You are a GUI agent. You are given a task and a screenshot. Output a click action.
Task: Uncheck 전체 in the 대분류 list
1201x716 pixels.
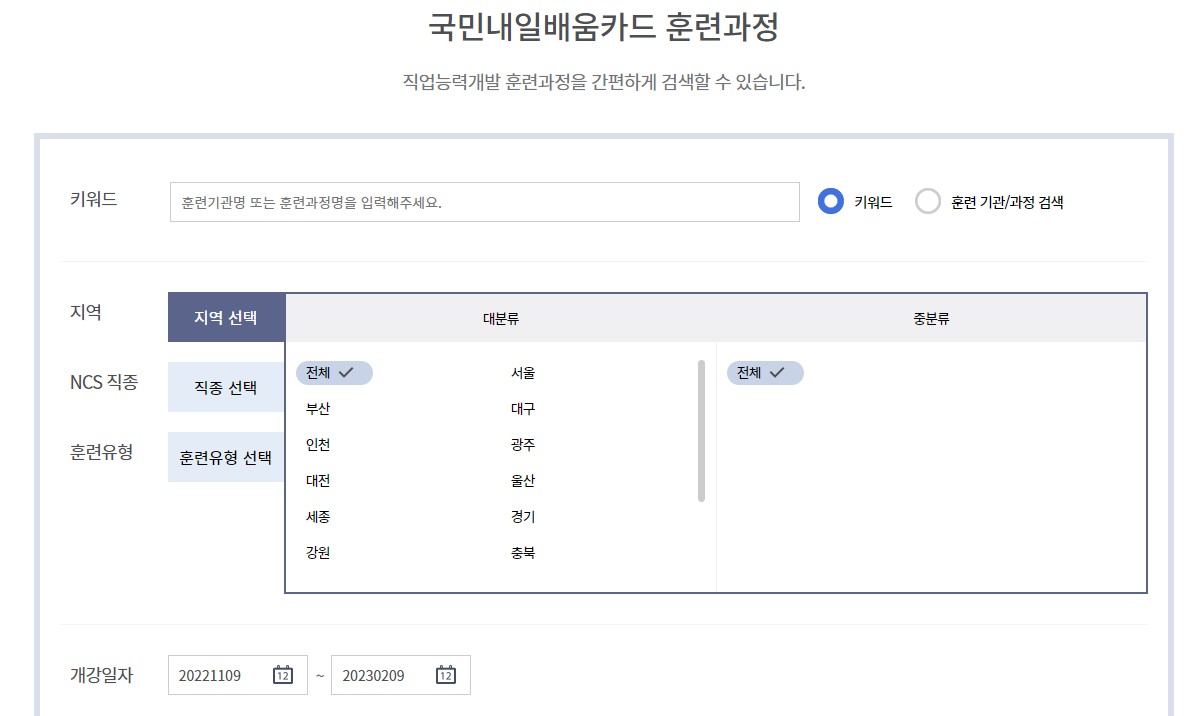coord(335,372)
